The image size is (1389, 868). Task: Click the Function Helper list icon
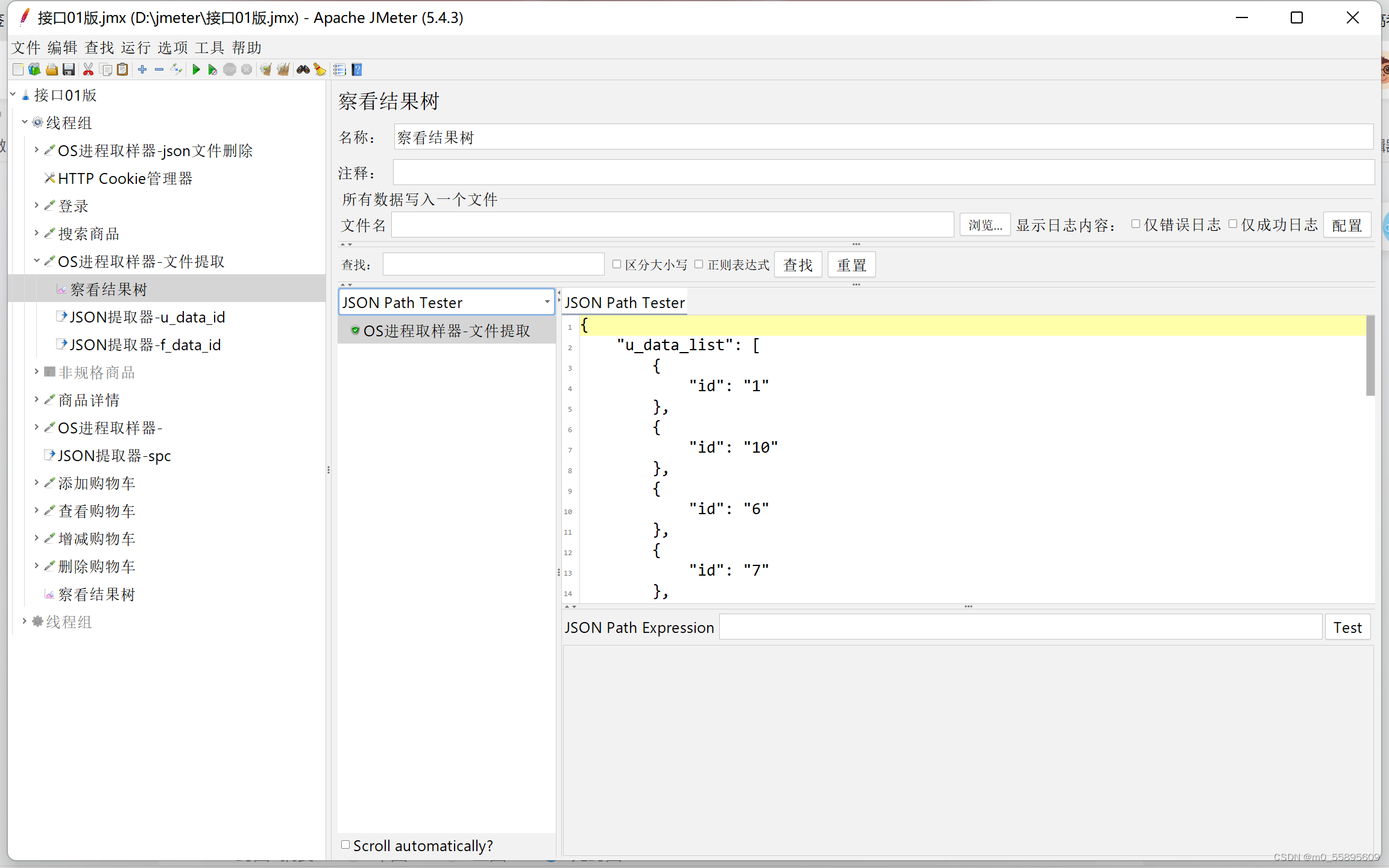[x=339, y=70]
